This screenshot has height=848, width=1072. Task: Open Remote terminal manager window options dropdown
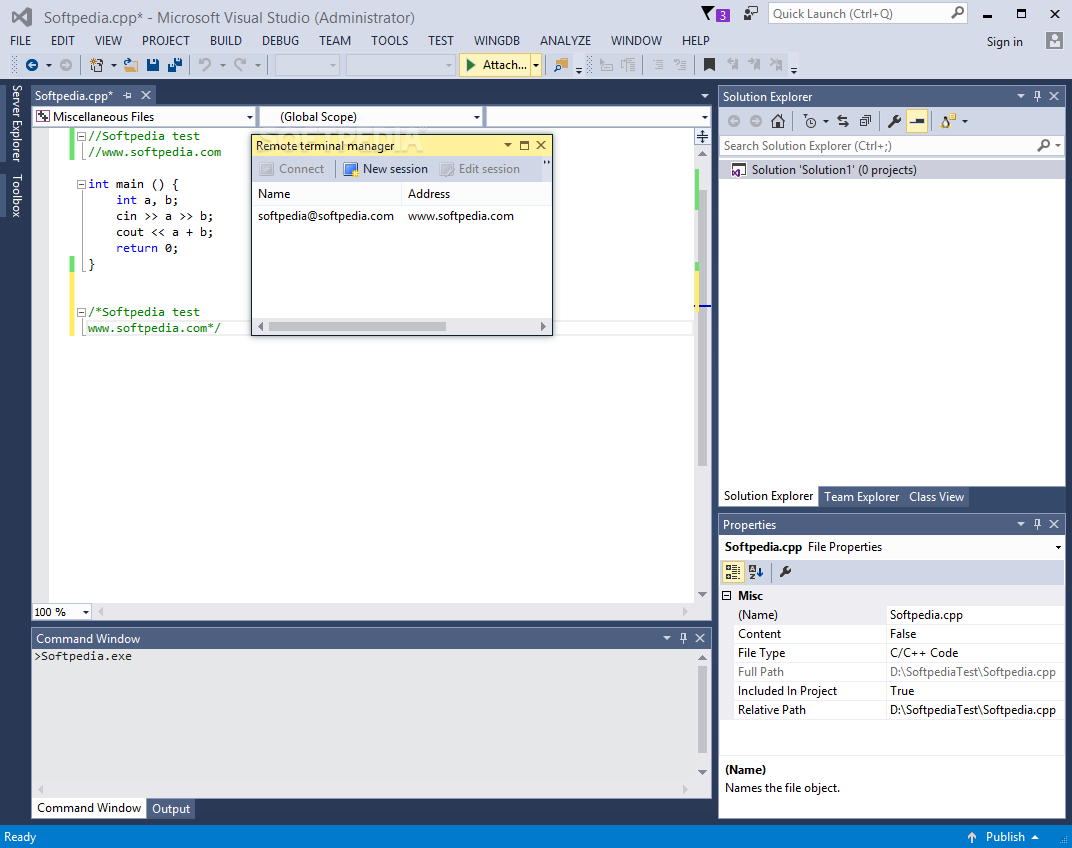pyautogui.click(x=508, y=145)
